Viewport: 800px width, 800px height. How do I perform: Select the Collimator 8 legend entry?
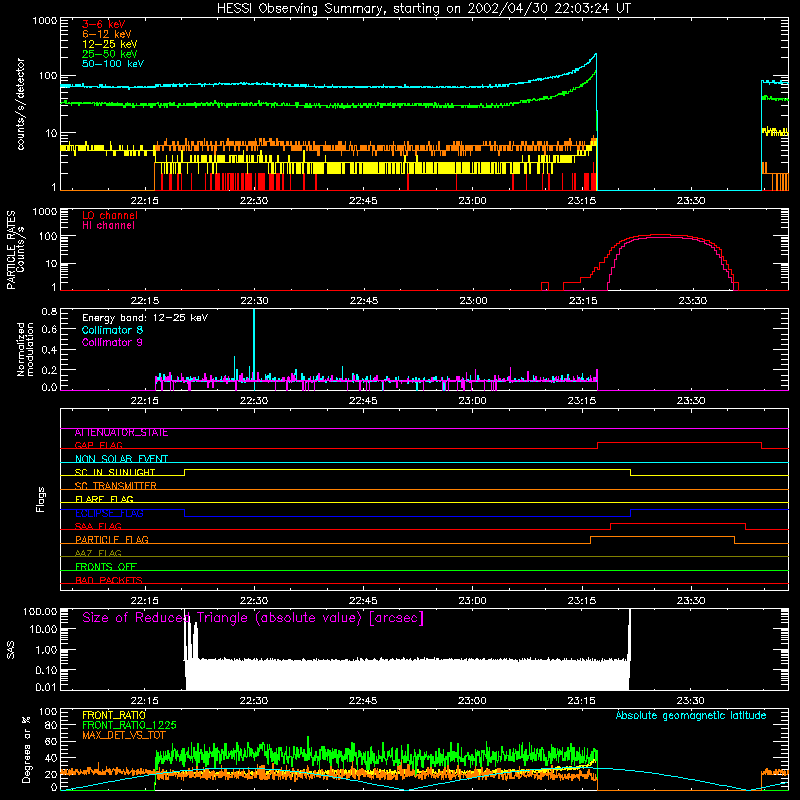coord(112,330)
